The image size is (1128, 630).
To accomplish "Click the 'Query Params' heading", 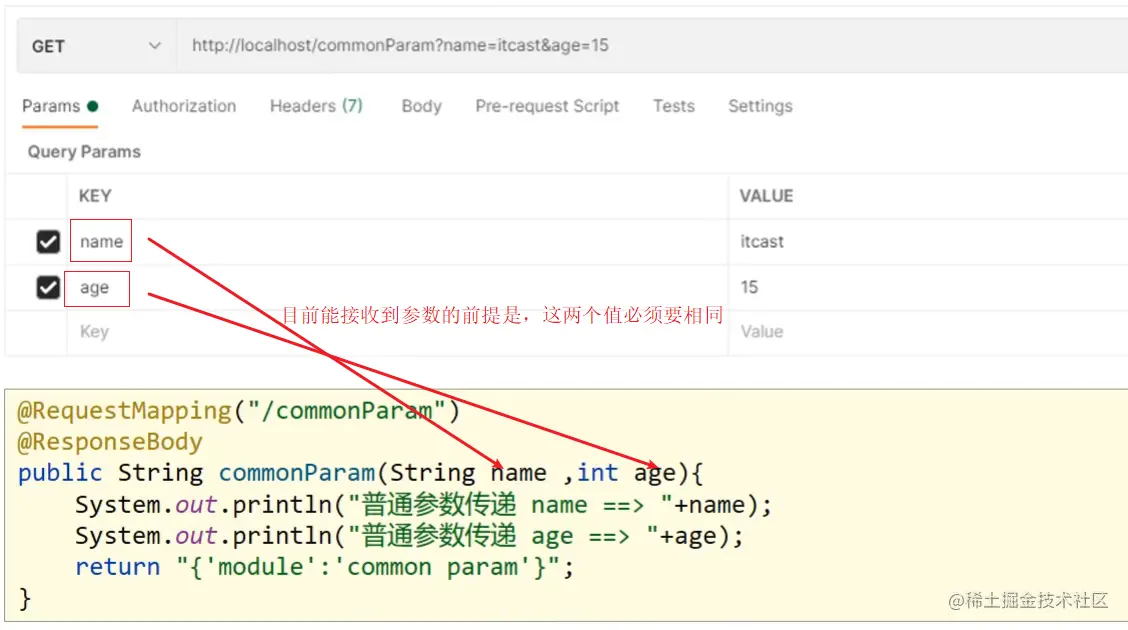I will coord(84,152).
